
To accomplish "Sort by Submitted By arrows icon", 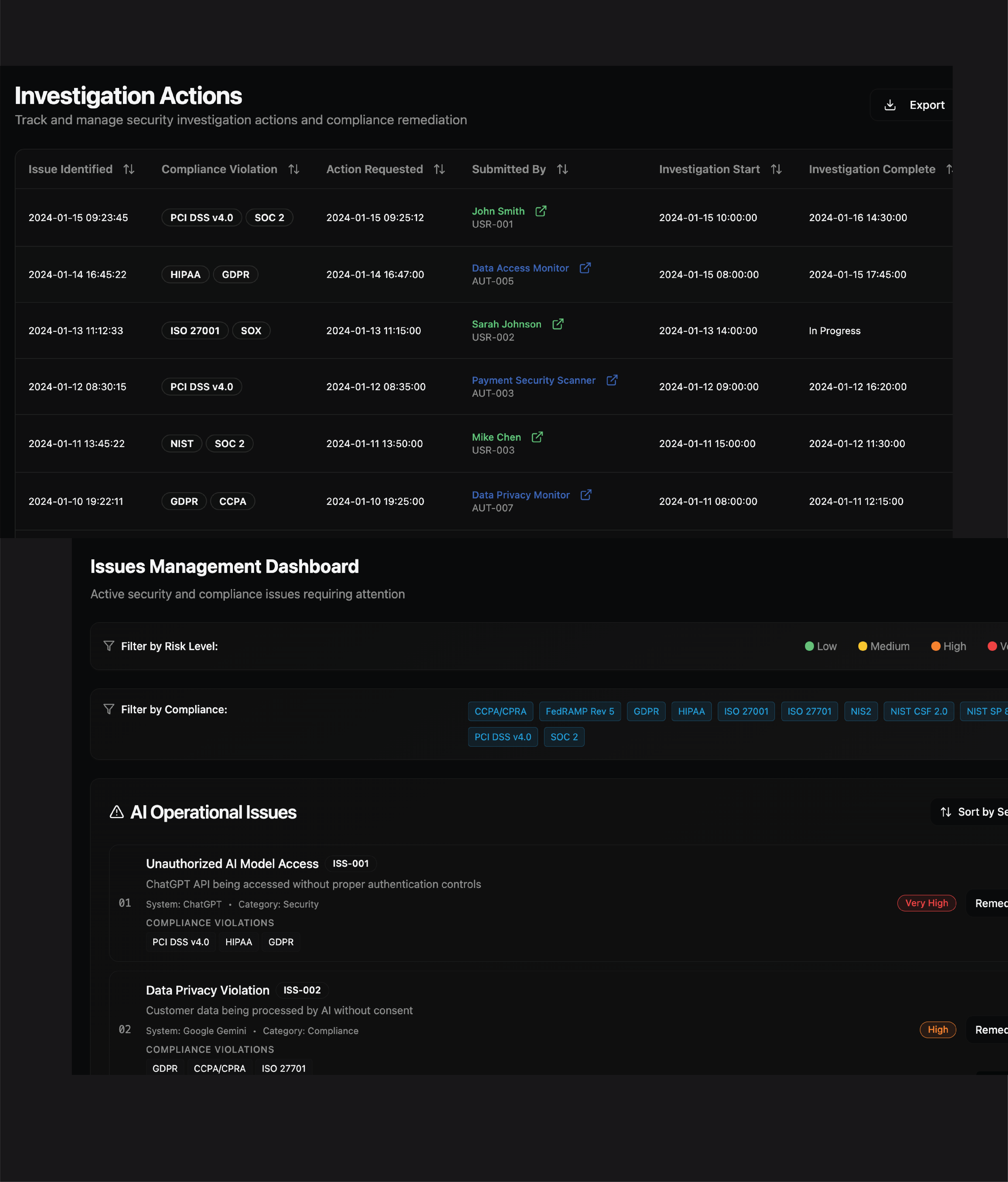I will tap(563, 169).
